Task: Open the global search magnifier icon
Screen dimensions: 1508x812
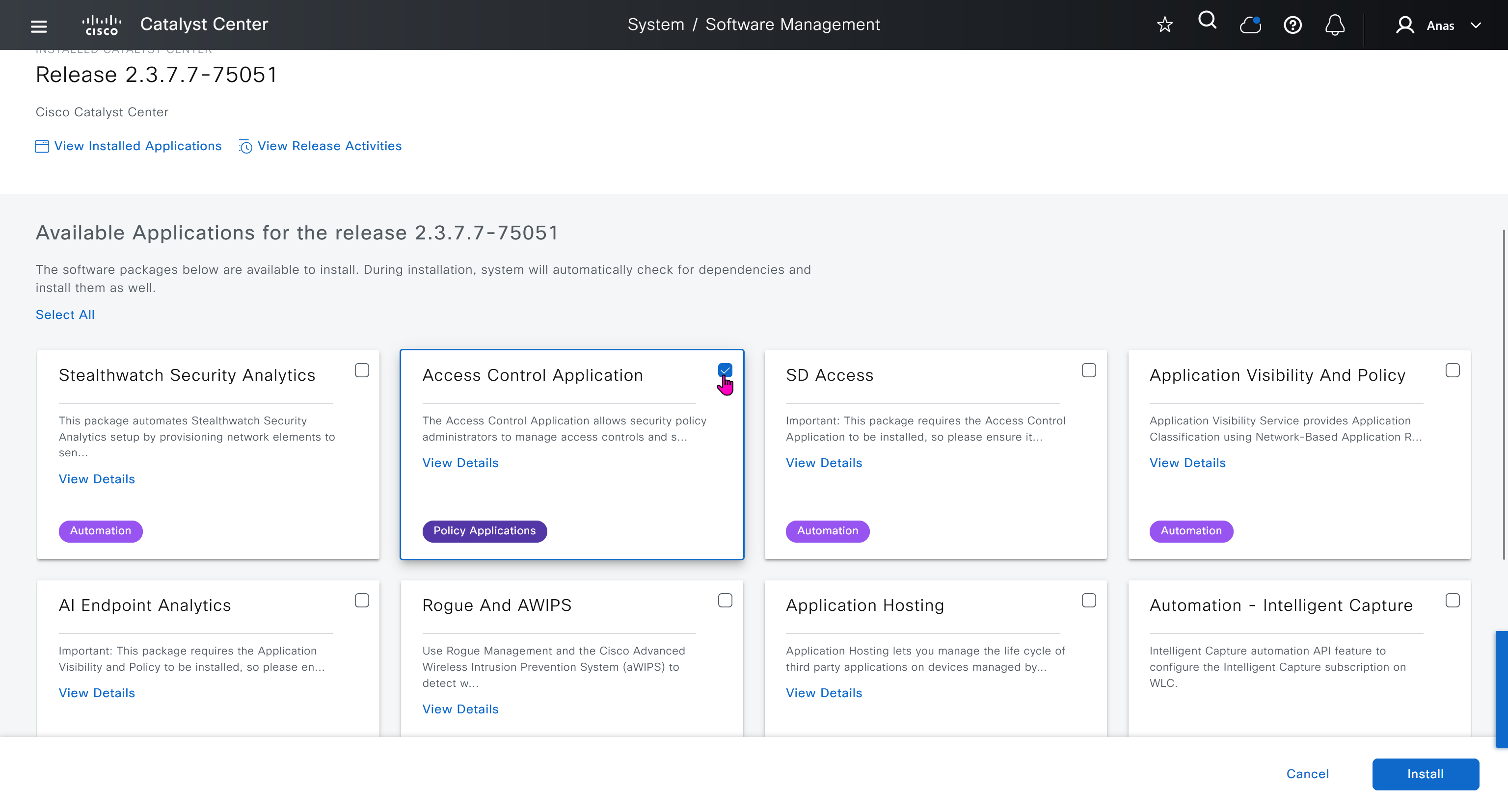Action: tap(1207, 21)
